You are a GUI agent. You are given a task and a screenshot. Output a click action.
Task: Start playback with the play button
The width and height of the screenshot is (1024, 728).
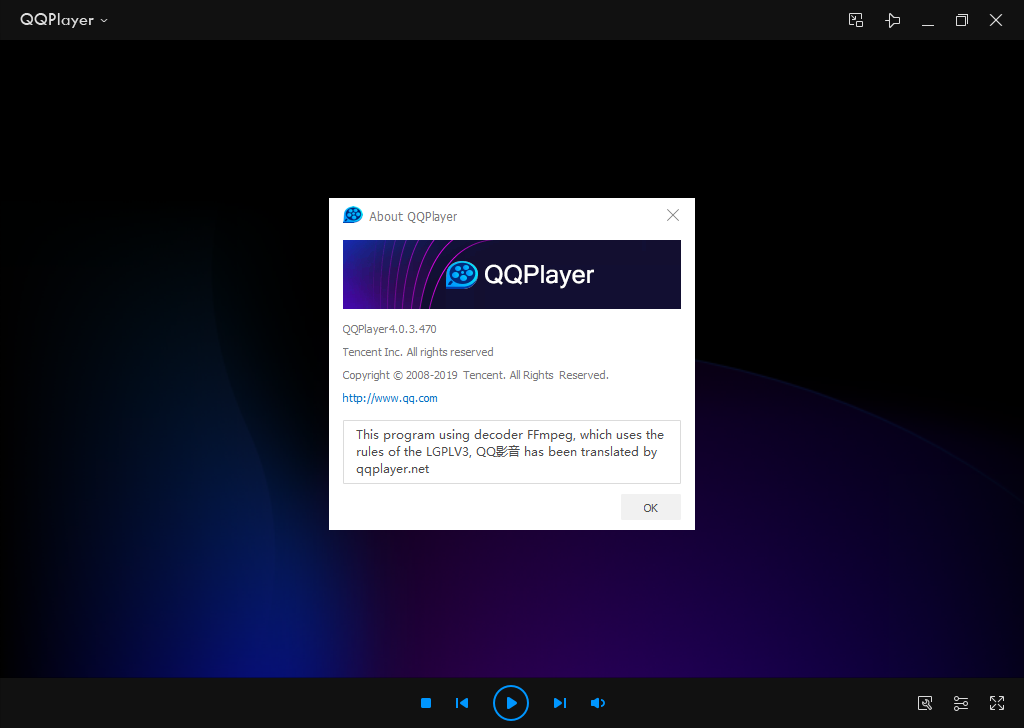[x=511, y=703]
